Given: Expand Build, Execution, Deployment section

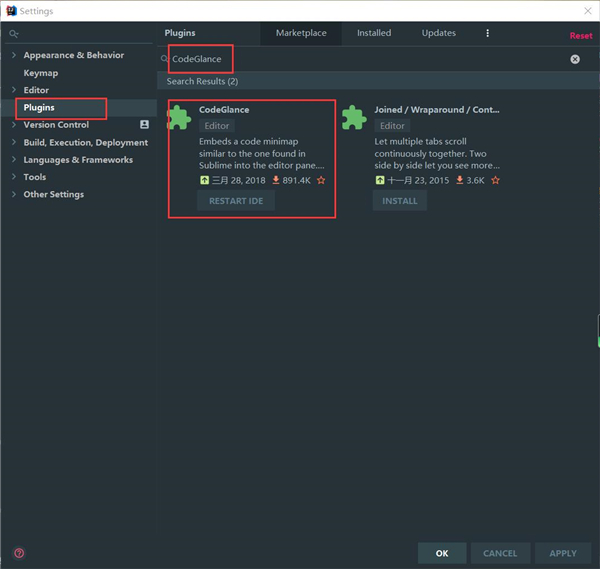Looking at the screenshot, I should click(13, 143).
